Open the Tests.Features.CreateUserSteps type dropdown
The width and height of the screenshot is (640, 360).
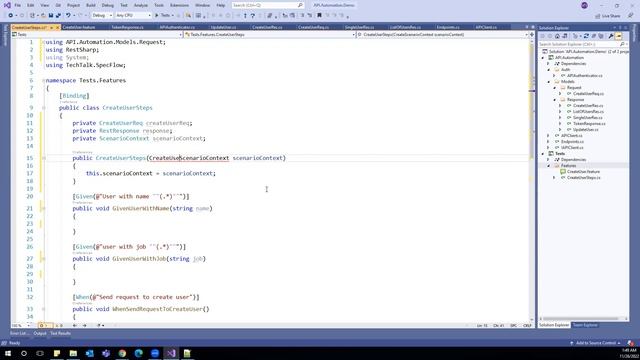pyautogui.click(x=270, y=35)
